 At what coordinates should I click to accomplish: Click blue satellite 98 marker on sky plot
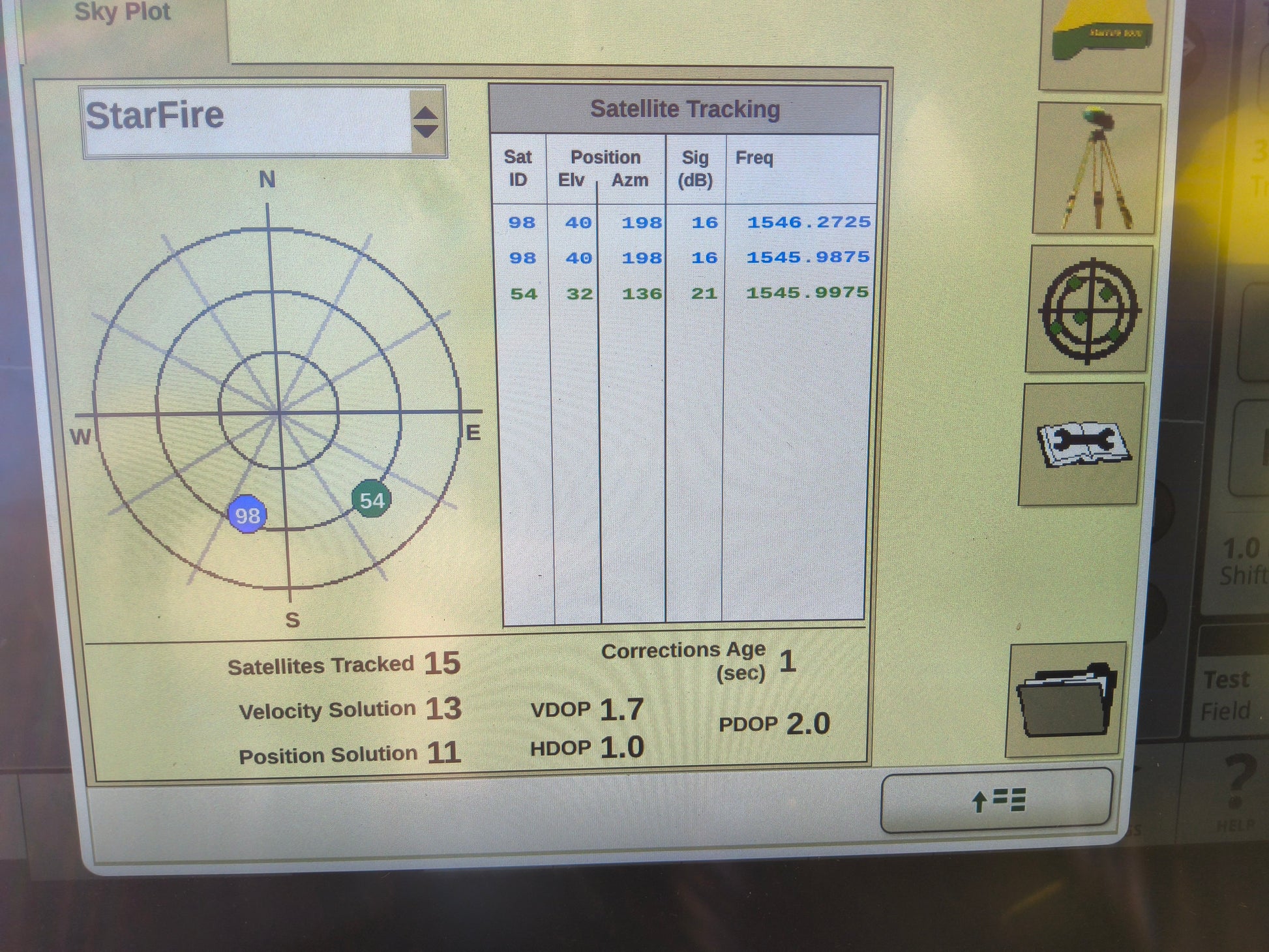(x=247, y=515)
